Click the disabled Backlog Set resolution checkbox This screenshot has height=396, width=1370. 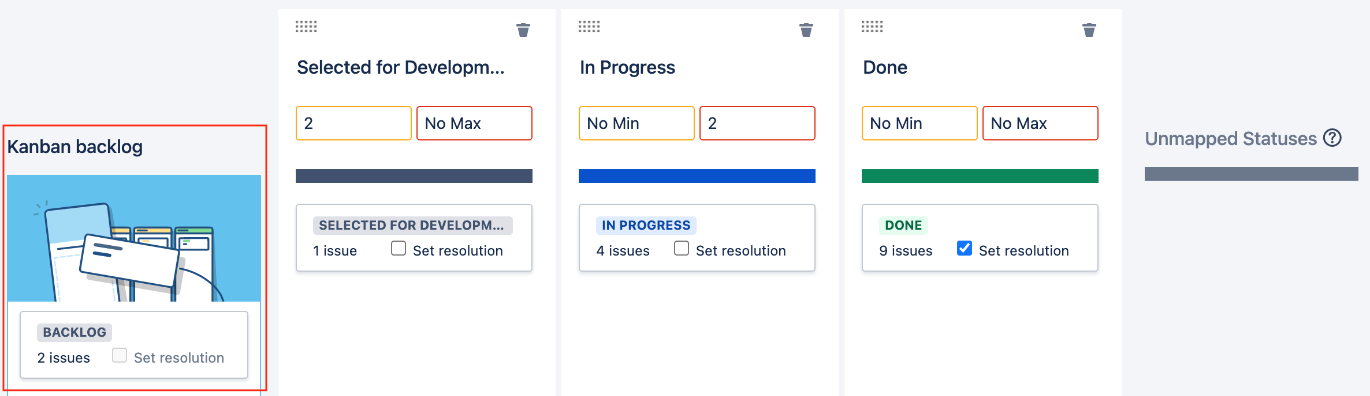(119, 356)
